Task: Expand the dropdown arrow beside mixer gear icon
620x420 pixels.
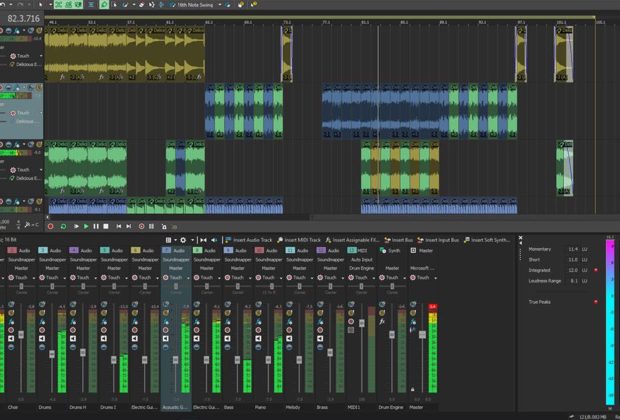Action: point(192,240)
